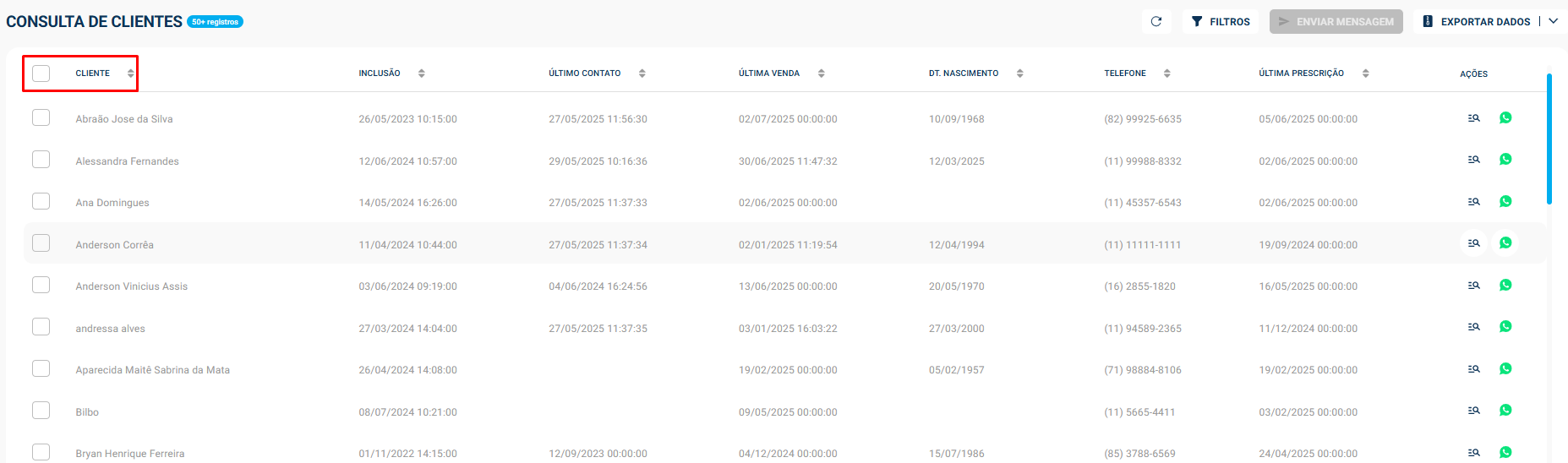Open WhatsApp icon for Aparecida Maitê Sabrina
Image resolution: width=1568 pixels, height=463 pixels.
(x=1505, y=368)
